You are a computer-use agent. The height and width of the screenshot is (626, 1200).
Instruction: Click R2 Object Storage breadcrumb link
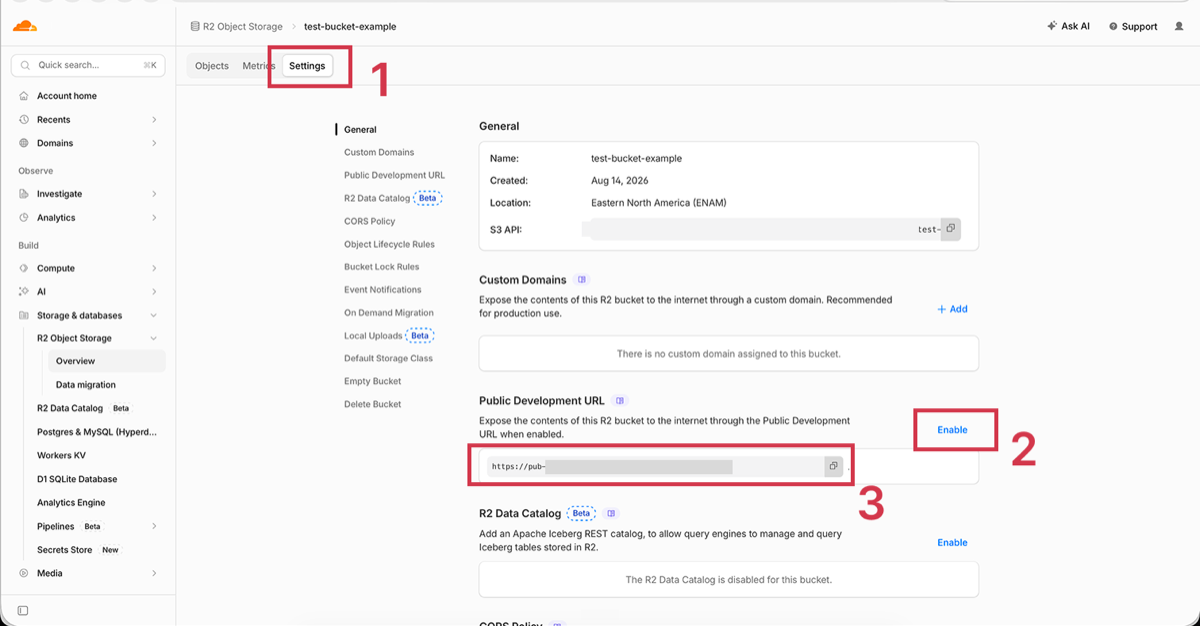243,26
